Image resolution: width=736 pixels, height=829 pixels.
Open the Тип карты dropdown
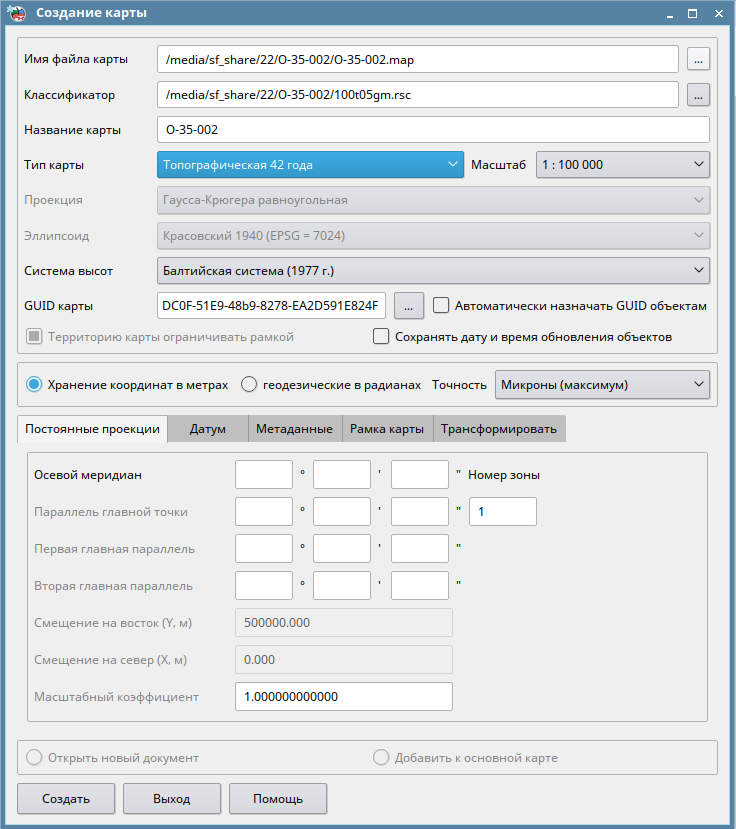coord(310,164)
